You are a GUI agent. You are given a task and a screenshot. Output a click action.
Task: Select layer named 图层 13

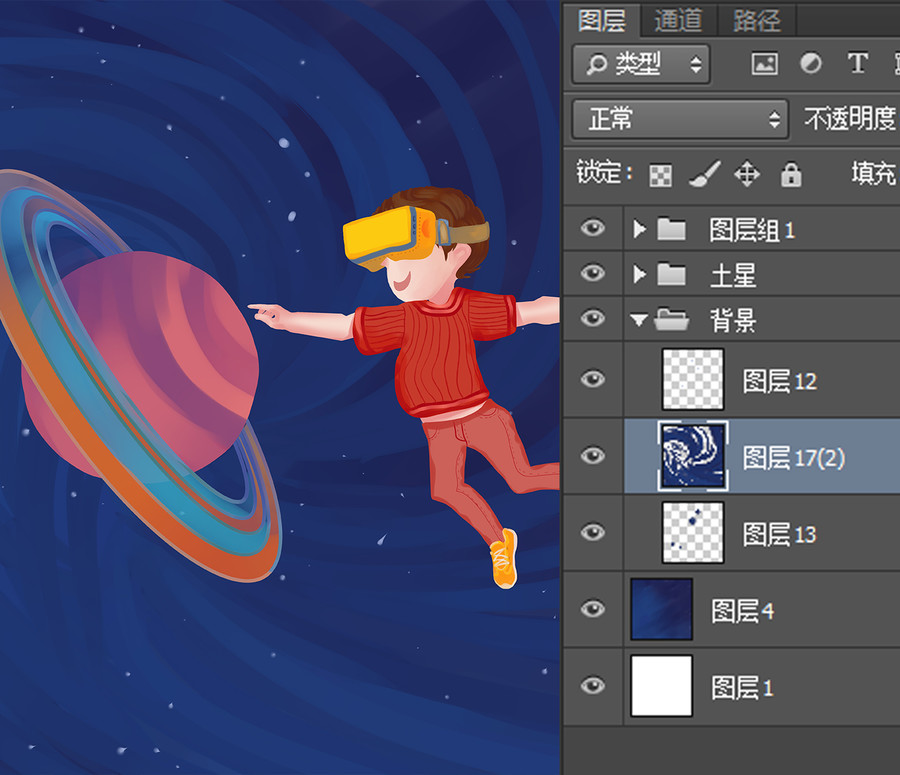pos(779,534)
